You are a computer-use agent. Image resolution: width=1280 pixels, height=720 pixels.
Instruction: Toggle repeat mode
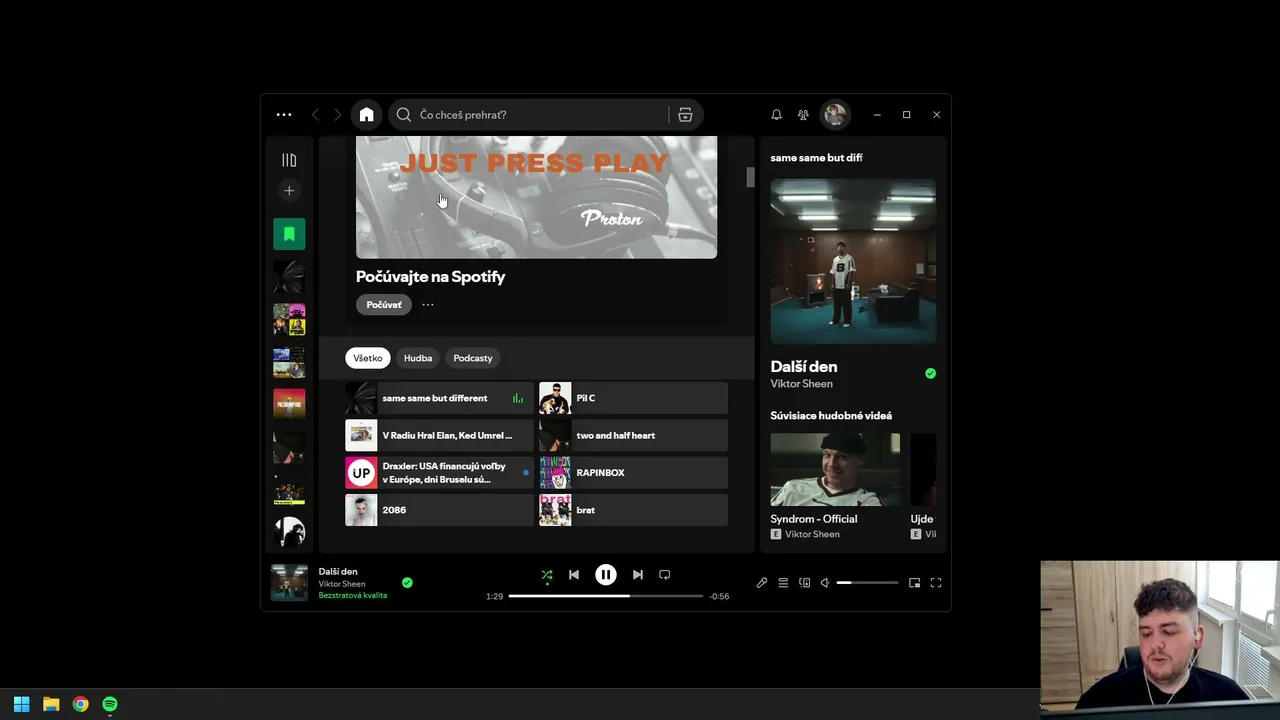click(x=665, y=575)
